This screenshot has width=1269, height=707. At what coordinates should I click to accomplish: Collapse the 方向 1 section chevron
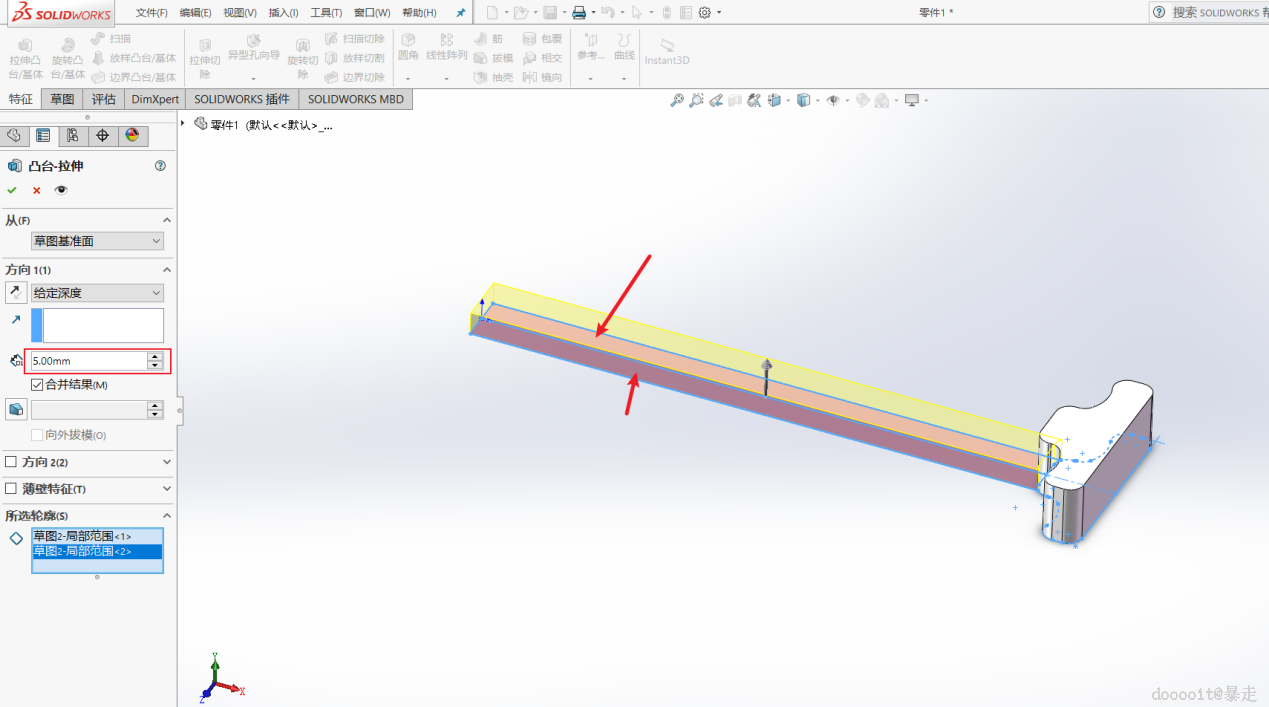pyautogui.click(x=167, y=270)
